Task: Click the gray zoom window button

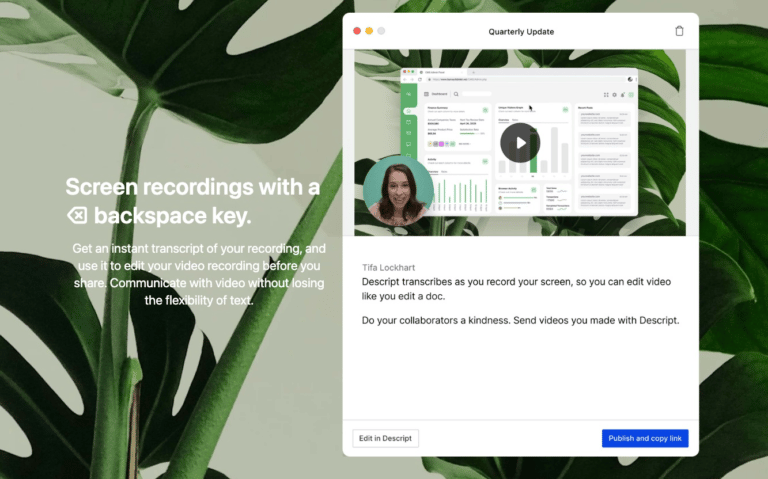Action: (381, 31)
